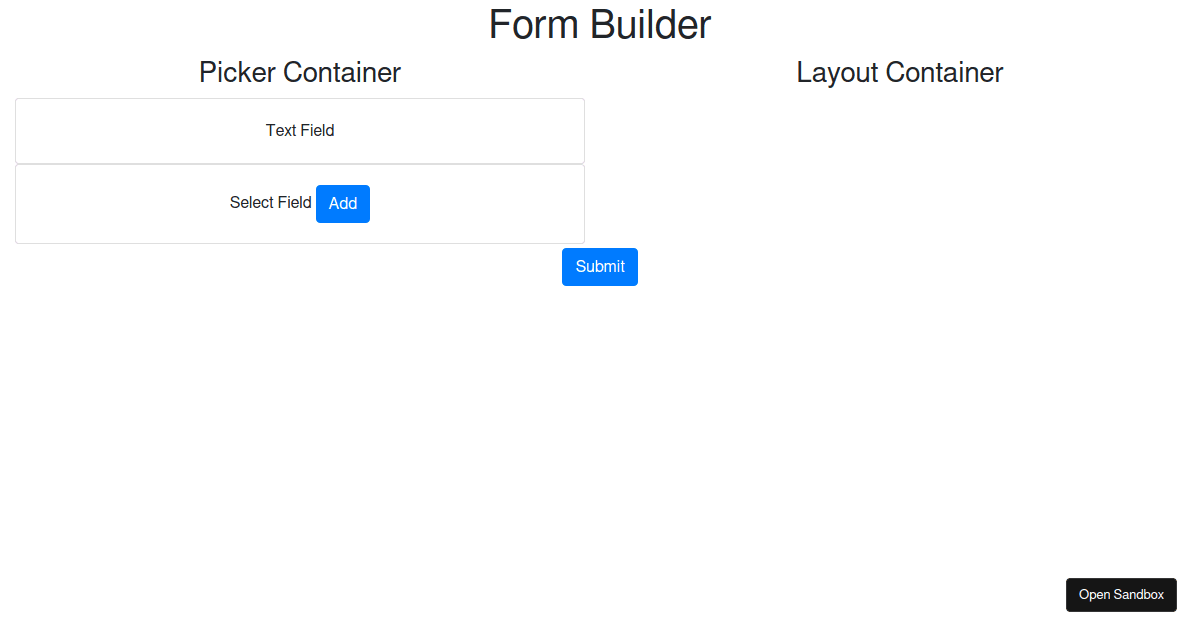Click the Layout Container heading
The image size is (1200, 630).
tap(899, 72)
